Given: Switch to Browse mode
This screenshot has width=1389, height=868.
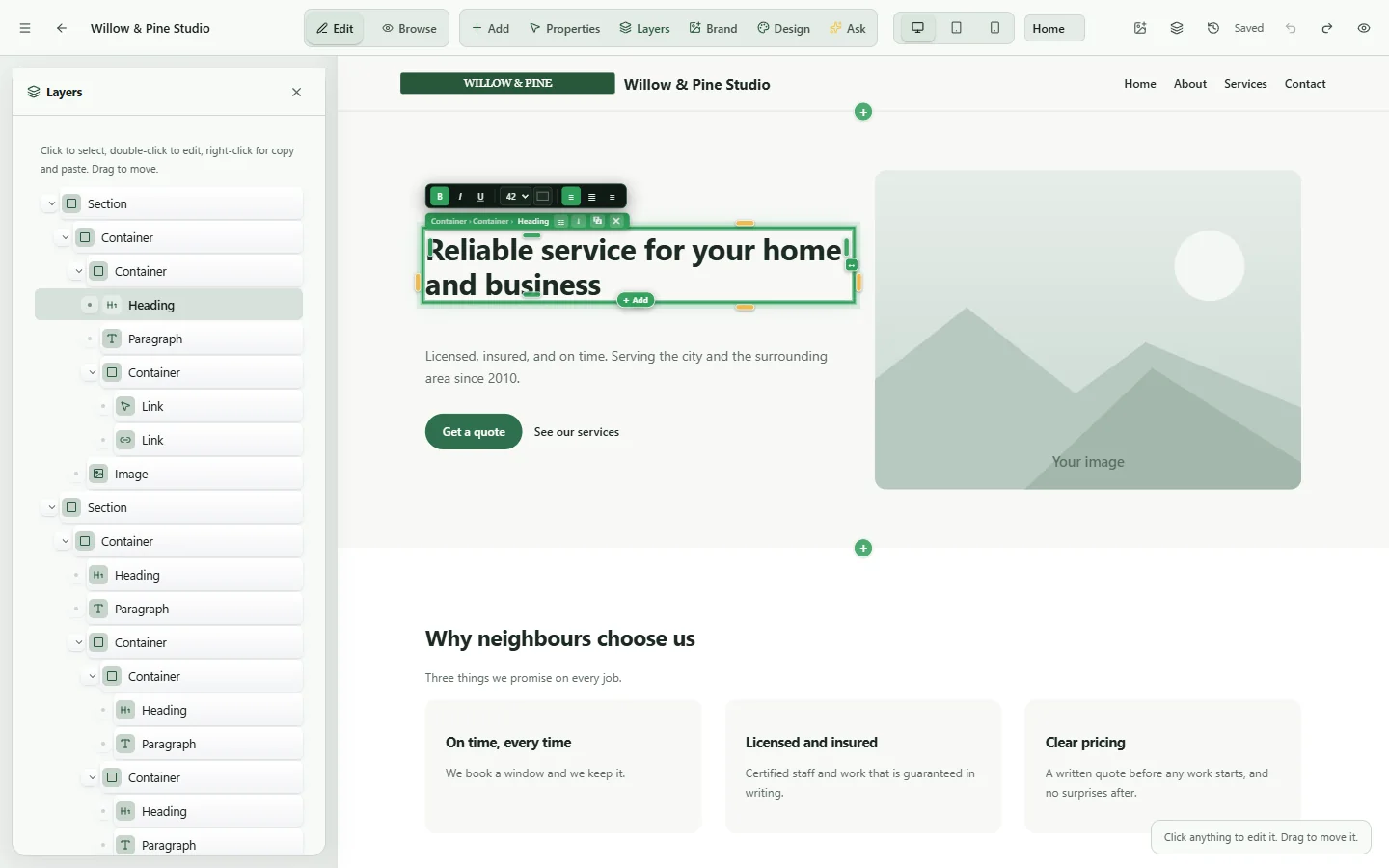Looking at the screenshot, I should 409,28.
